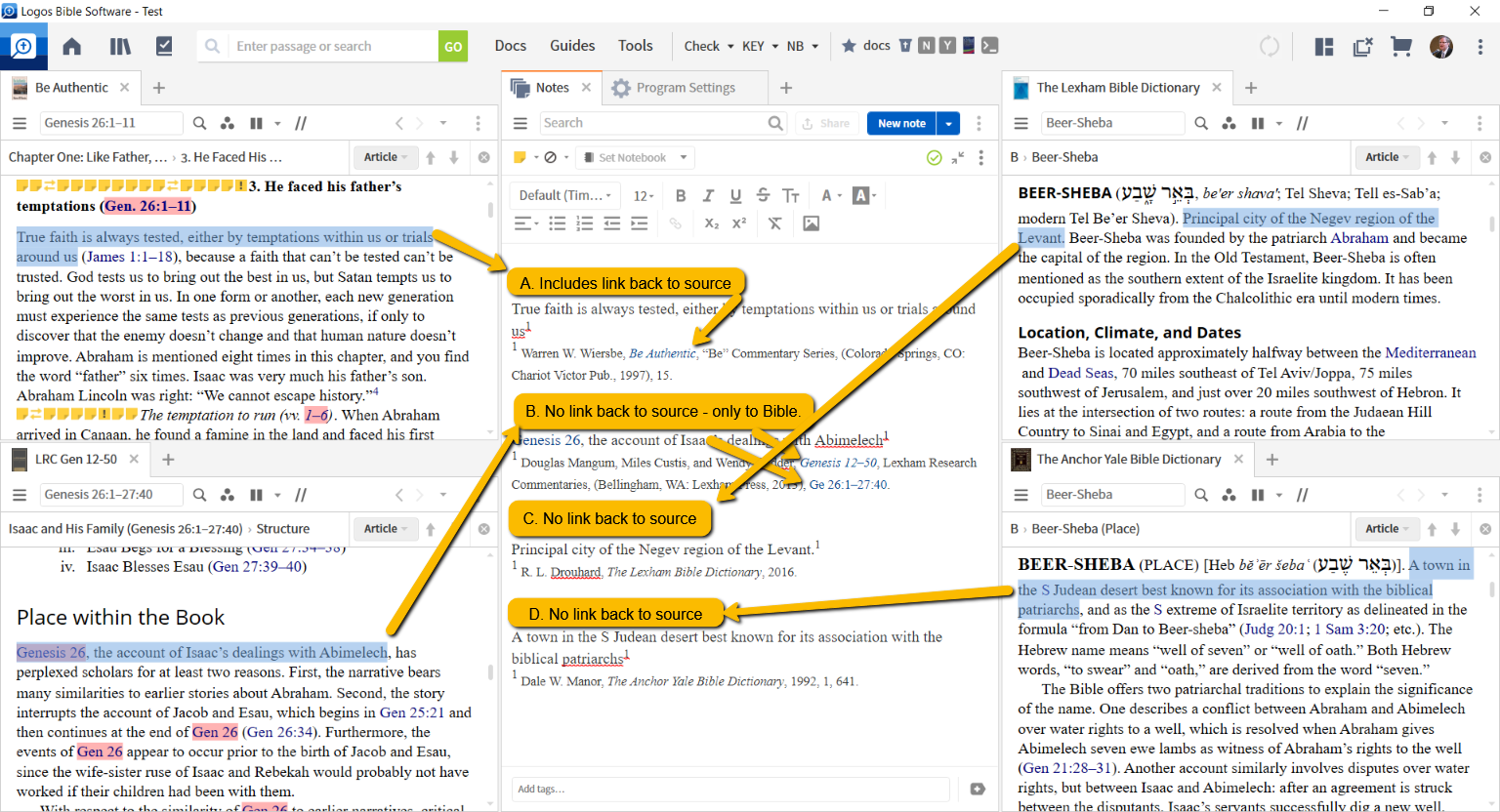
Task: Click the star docs shortcut
Action: (x=865, y=46)
